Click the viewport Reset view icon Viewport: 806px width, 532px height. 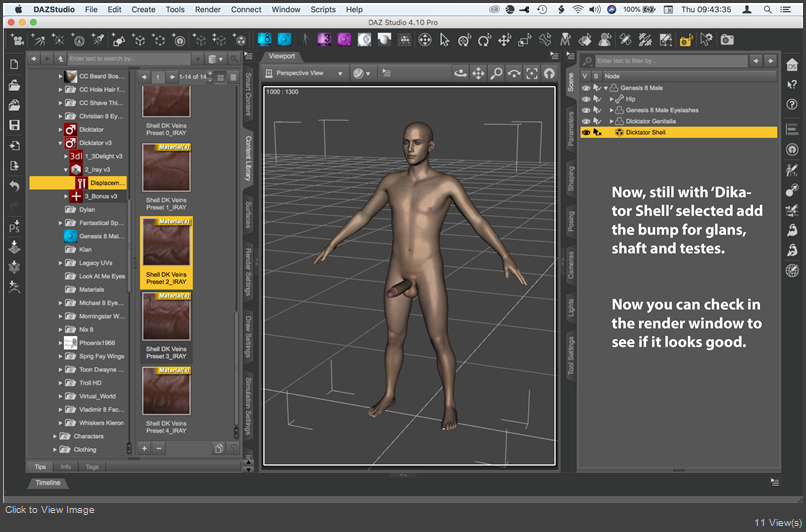[x=549, y=74]
